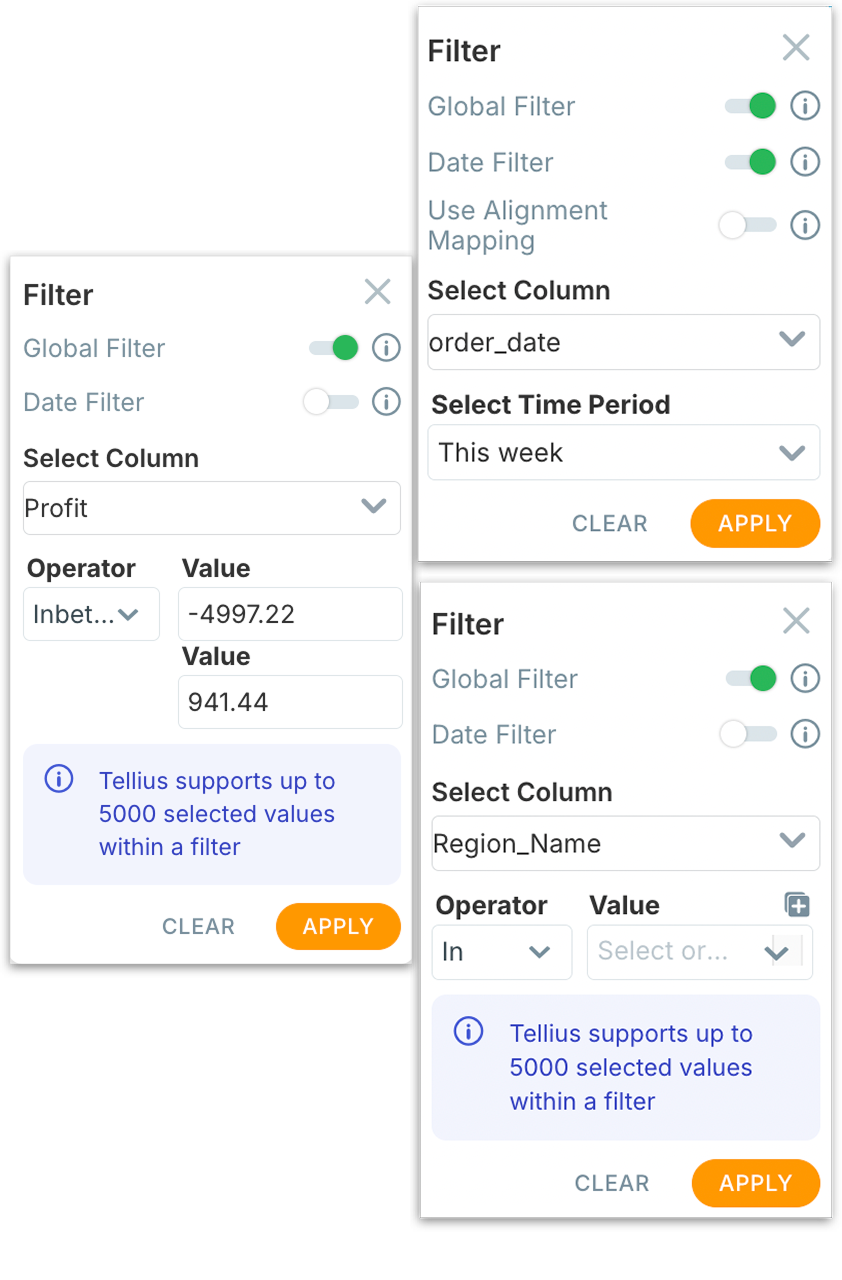The width and height of the screenshot is (842, 1280).
Task: Click info icon beside Global Filter in order_date panel
Action: click(x=805, y=106)
